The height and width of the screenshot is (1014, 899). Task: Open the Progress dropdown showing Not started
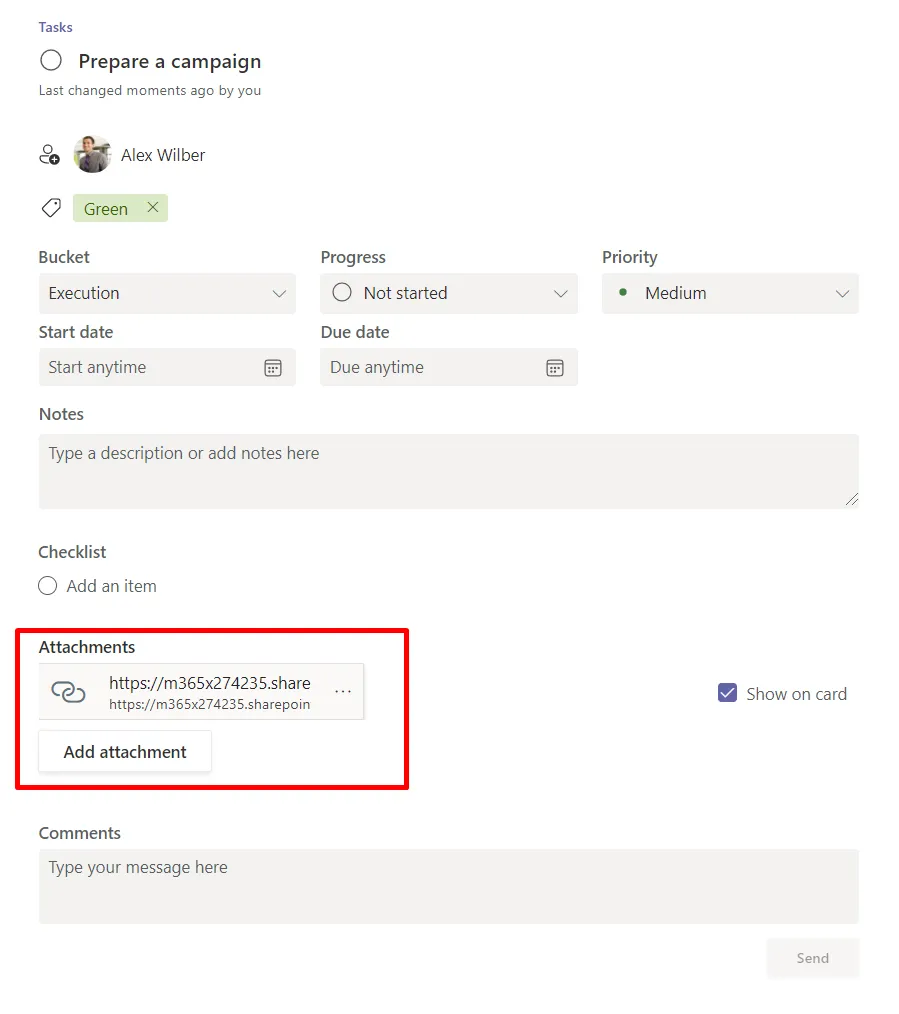449,294
